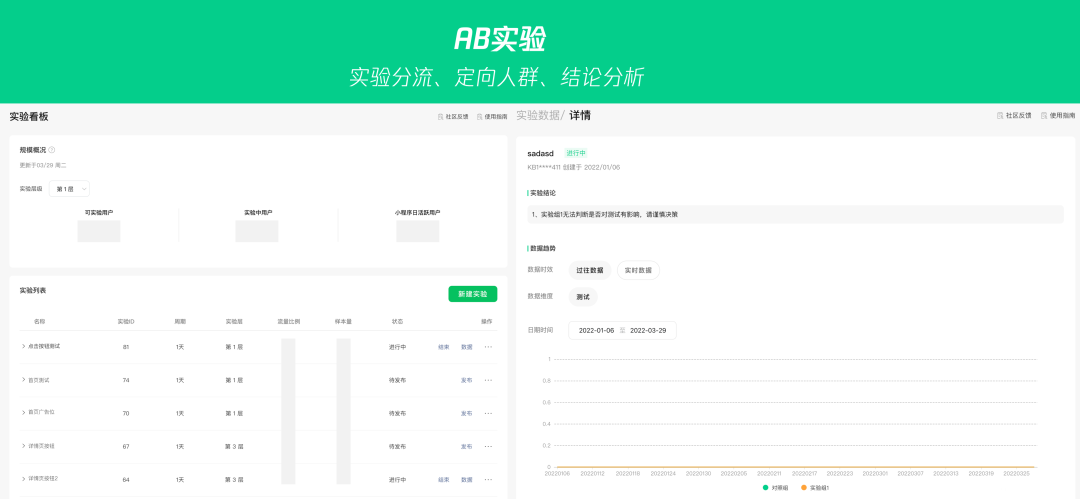1080x499 pixels.
Task: Click the 实验ID column header
Action: click(125, 322)
